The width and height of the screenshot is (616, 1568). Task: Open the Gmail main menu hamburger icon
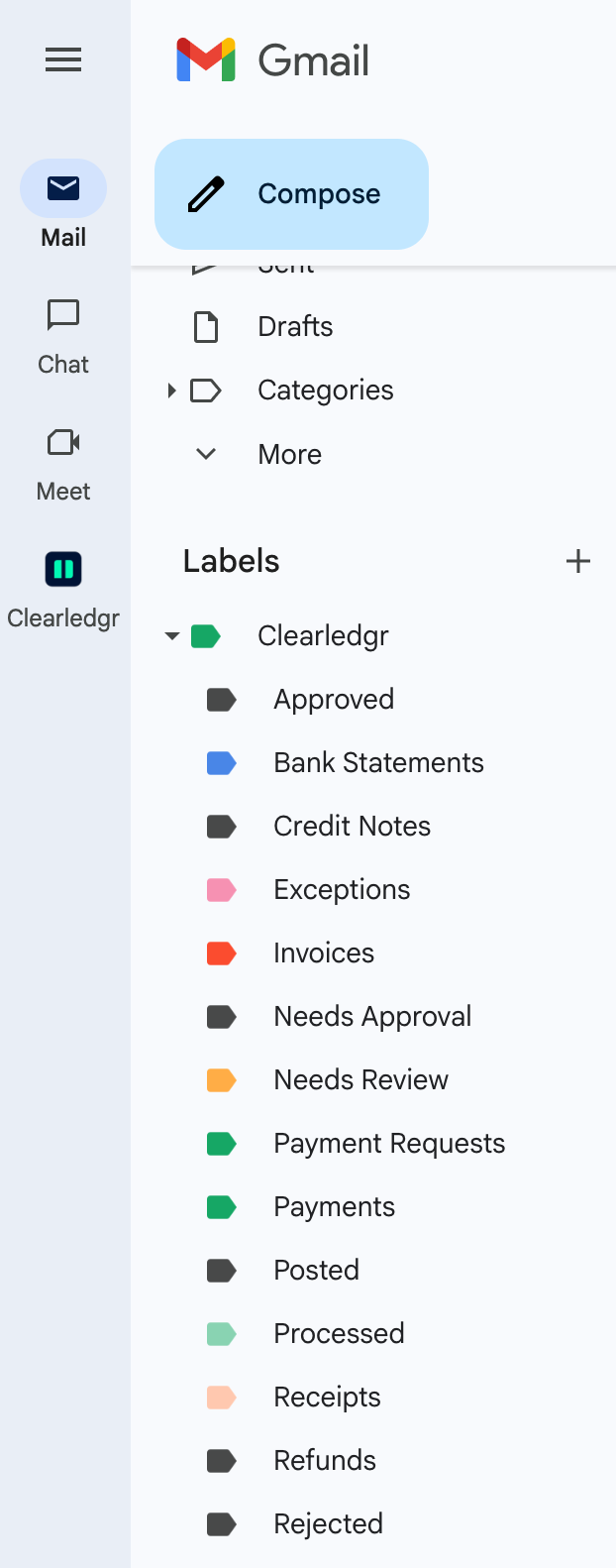pos(62,59)
